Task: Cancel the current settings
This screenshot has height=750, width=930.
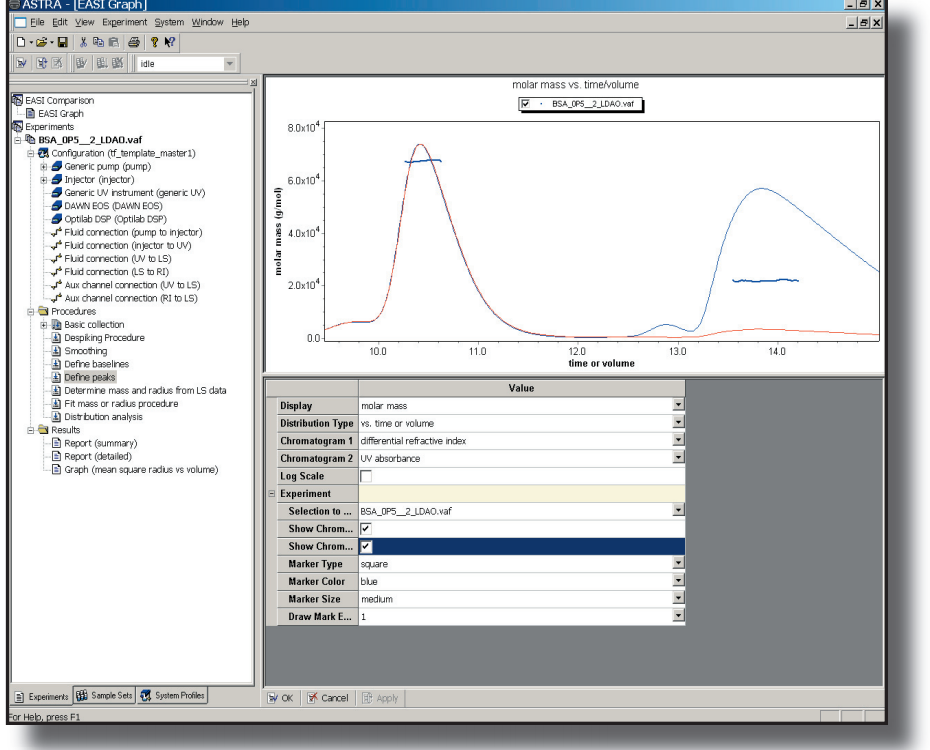Action: [327, 697]
